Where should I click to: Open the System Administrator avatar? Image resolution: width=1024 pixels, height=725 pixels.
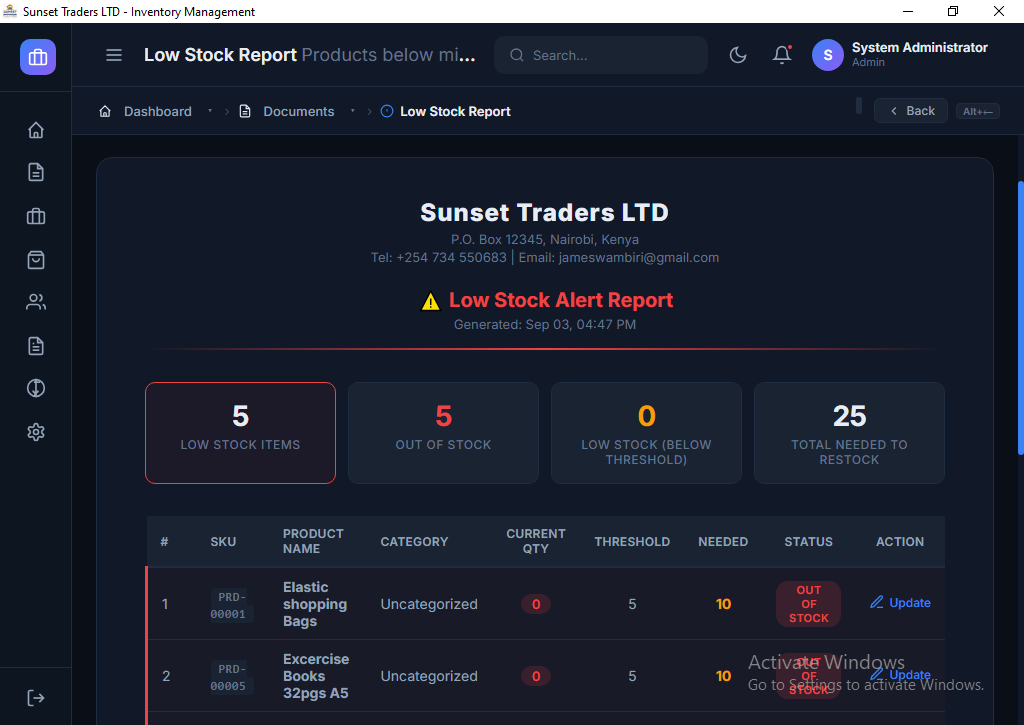click(x=827, y=55)
